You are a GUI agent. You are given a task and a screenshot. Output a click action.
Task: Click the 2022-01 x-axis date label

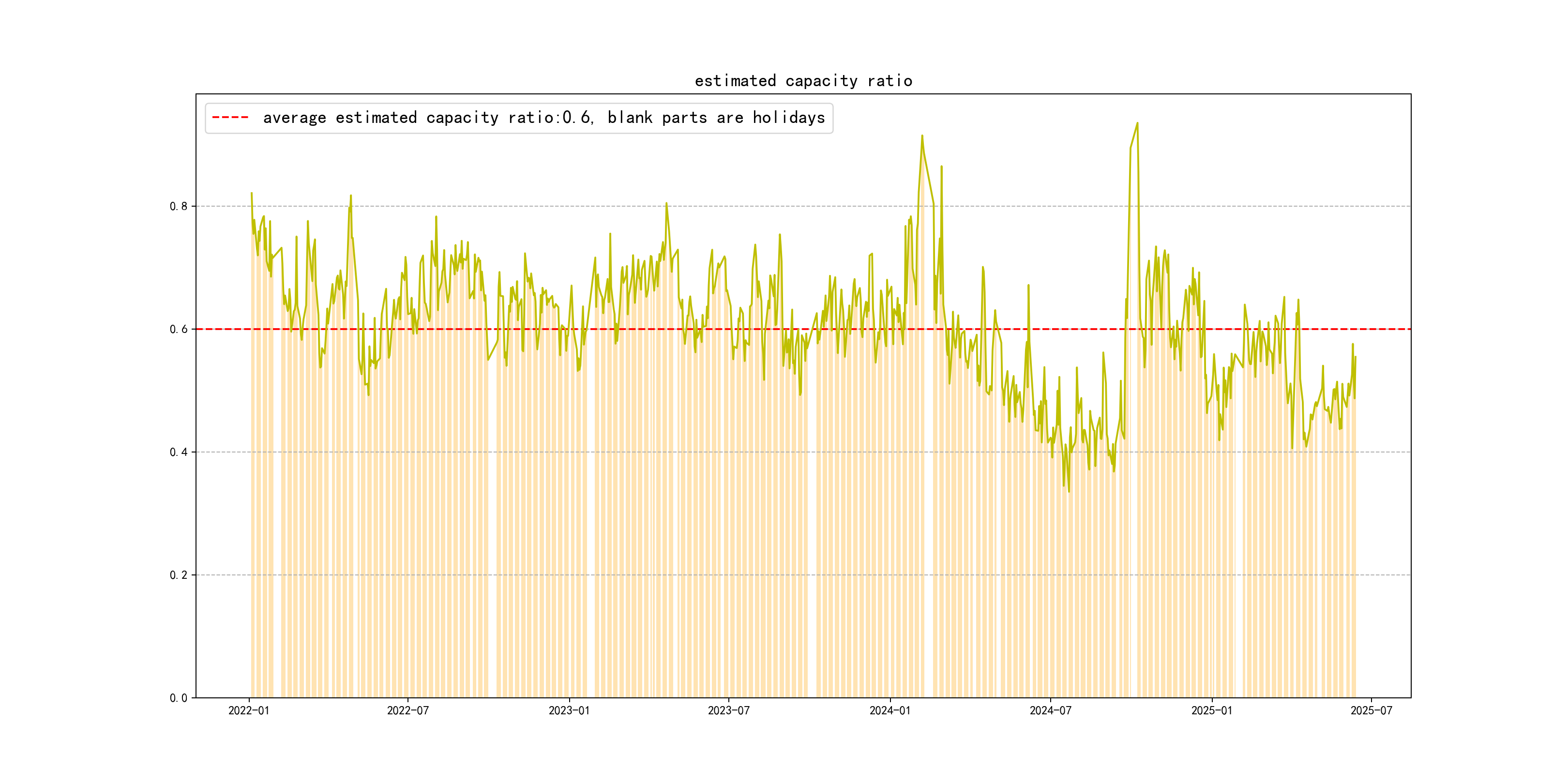(248, 711)
